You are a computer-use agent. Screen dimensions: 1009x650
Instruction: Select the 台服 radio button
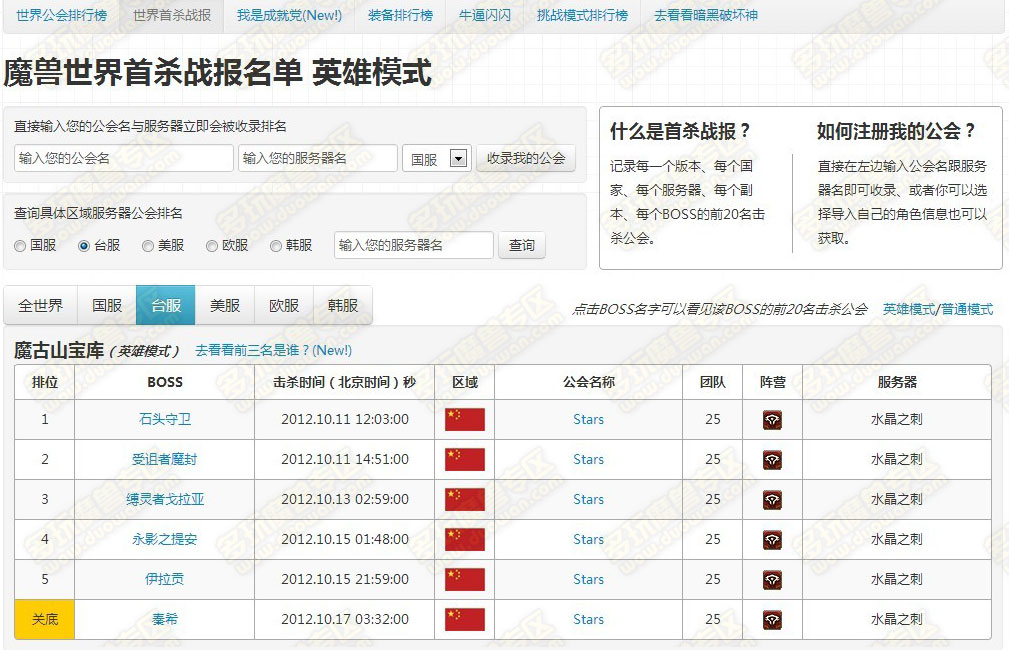84,246
